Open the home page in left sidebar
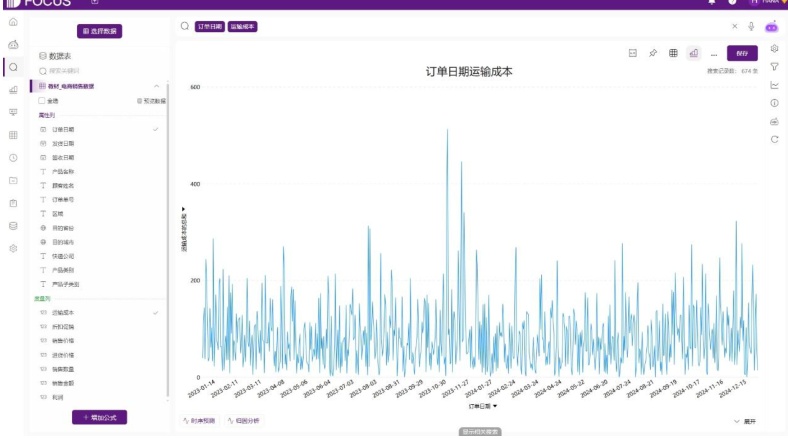Screen dimensions: 788x439 pos(14,22)
